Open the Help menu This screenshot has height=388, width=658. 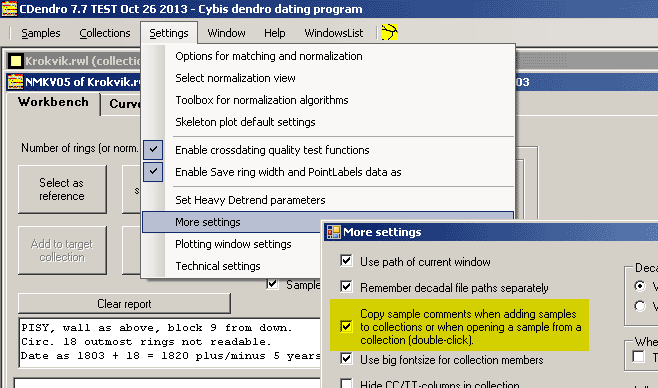click(274, 33)
